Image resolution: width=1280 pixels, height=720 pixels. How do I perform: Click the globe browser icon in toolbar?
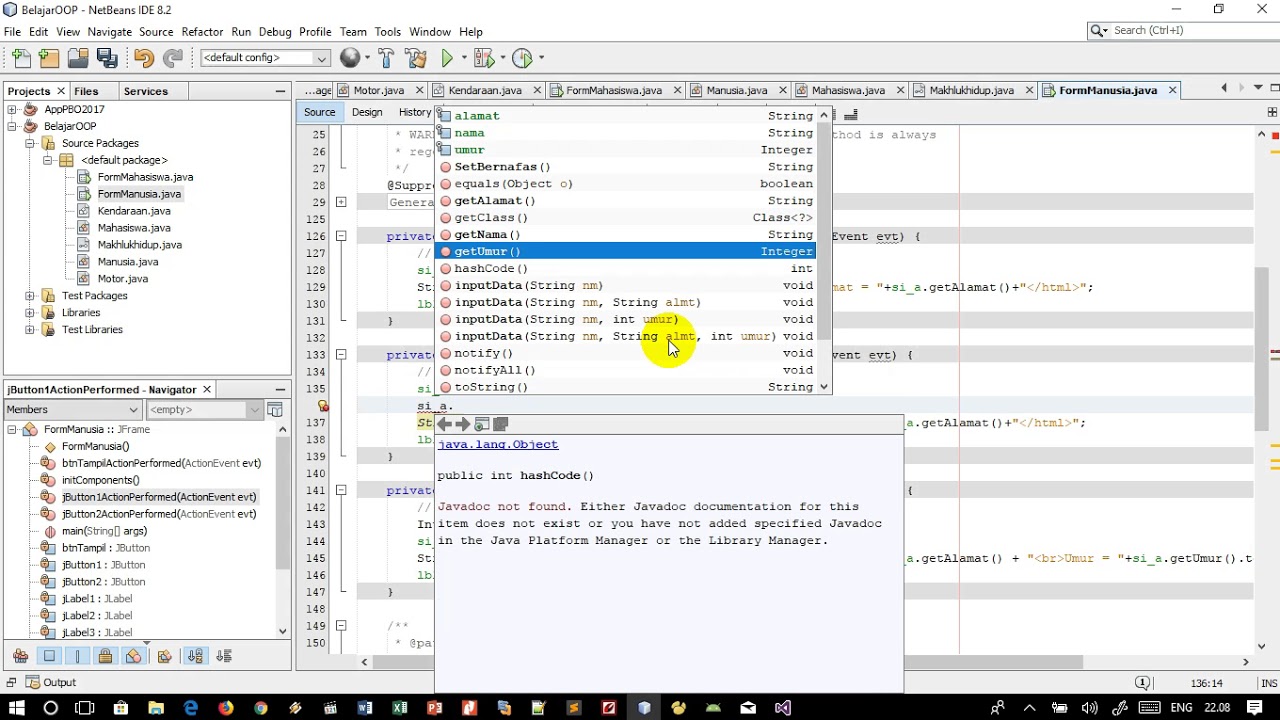[x=350, y=58]
